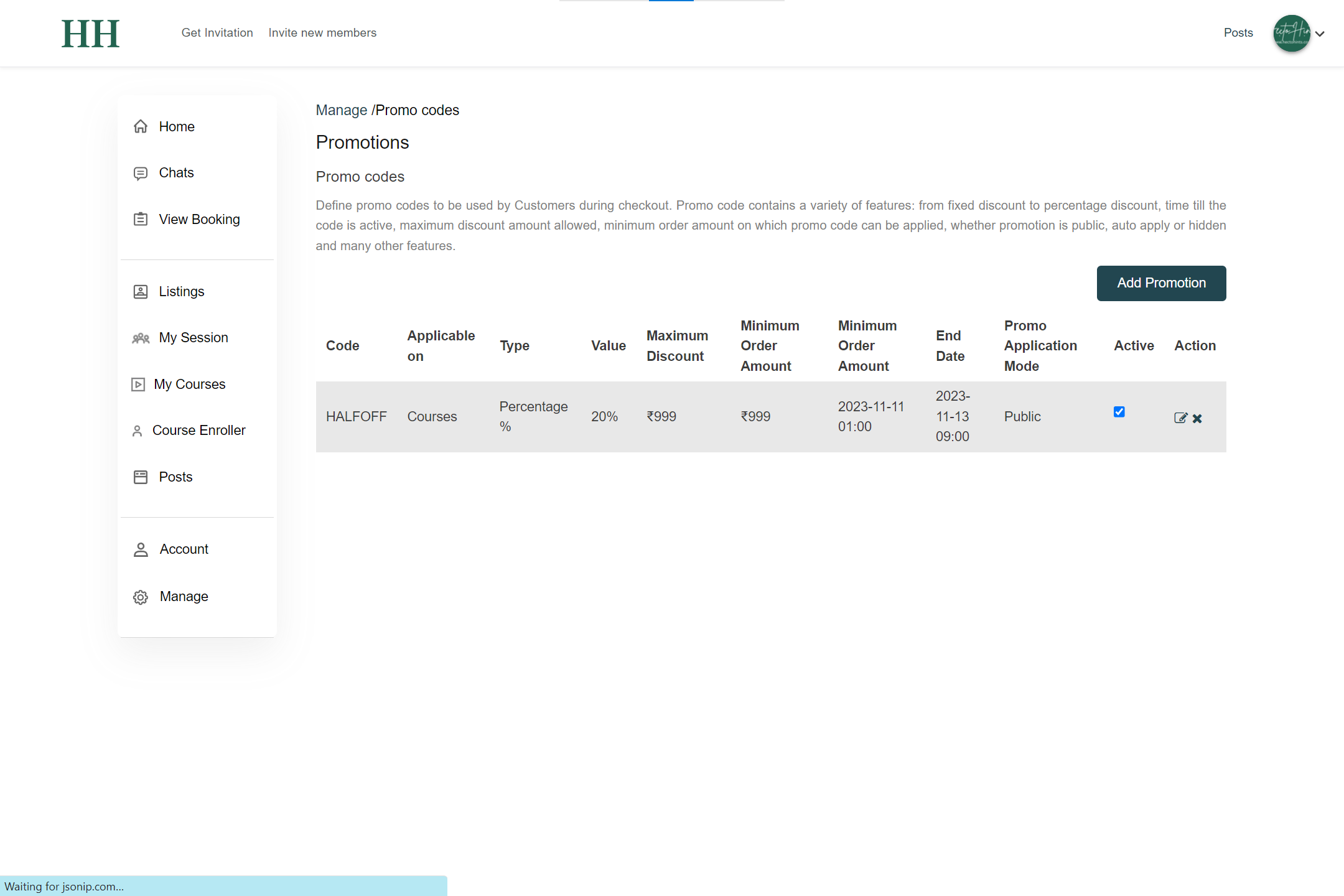
Task: Click the Applicable on column header
Action: [441, 345]
